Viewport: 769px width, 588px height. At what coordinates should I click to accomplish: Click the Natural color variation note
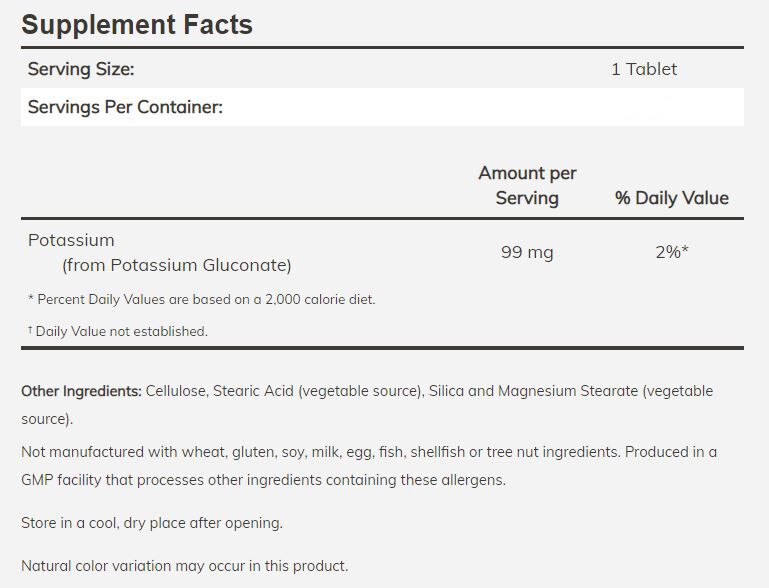tap(185, 566)
